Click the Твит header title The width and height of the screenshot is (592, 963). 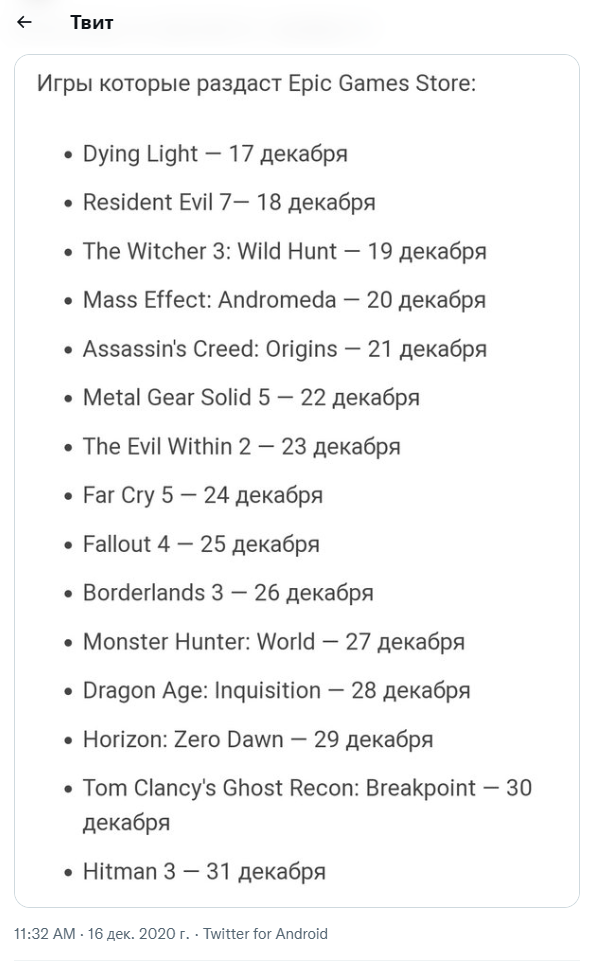tap(92, 23)
